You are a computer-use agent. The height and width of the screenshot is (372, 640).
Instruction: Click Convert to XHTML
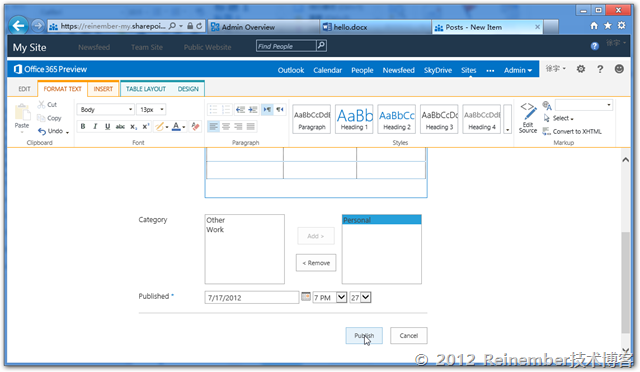pyautogui.click(x=572, y=131)
